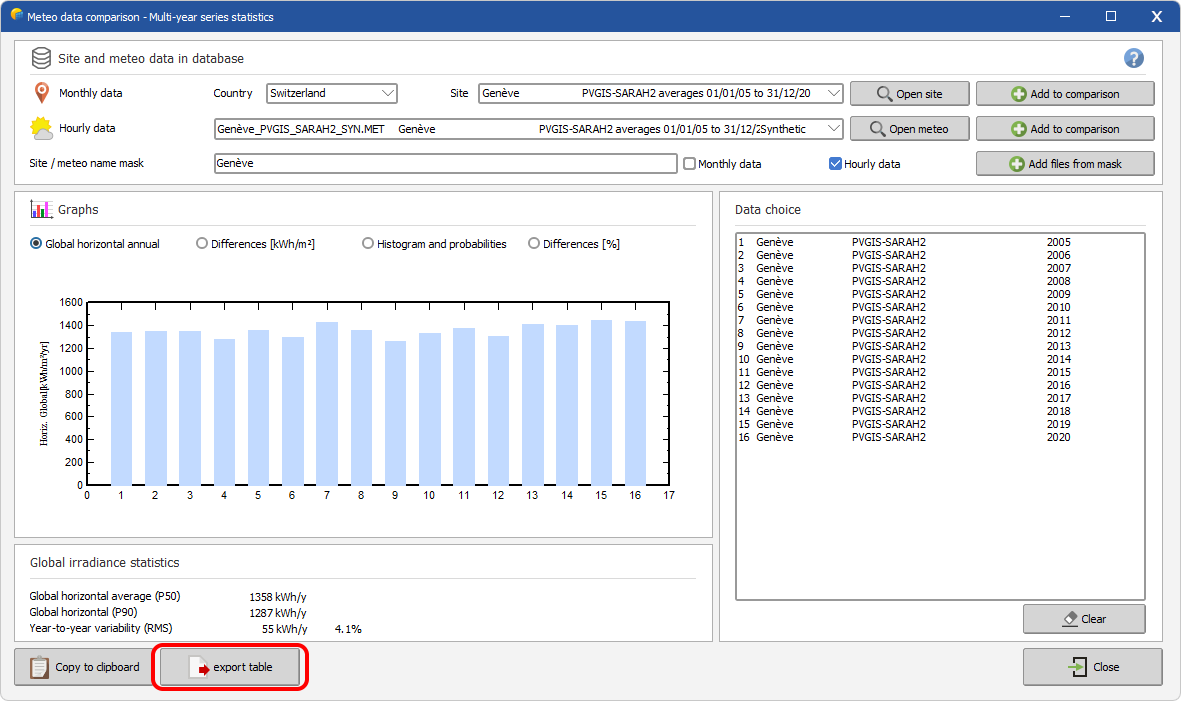
Task: Select row 13 Genève 2017 in Data choice
Action: 940,398
